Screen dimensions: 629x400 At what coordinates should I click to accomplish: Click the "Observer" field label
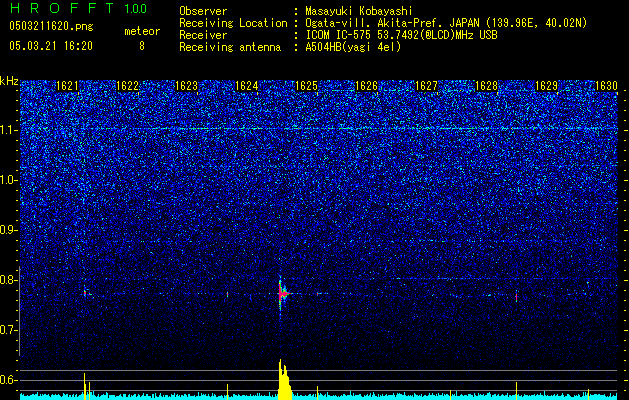pyautogui.click(x=203, y=11)
